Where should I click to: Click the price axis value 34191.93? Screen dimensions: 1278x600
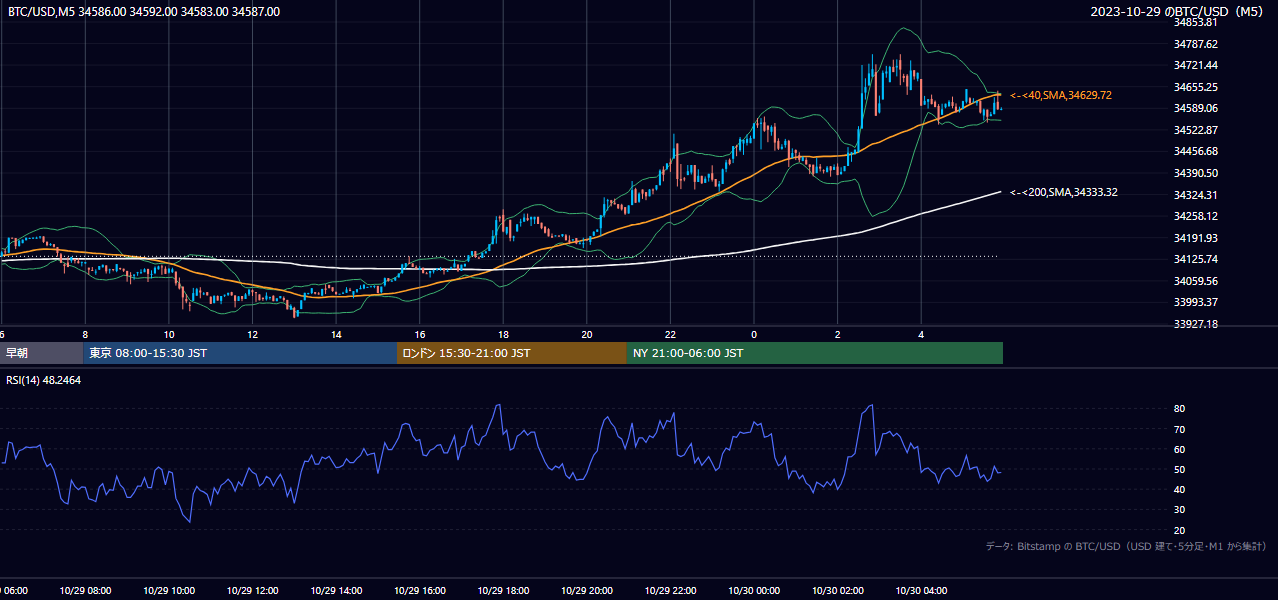click(1195, 238)
